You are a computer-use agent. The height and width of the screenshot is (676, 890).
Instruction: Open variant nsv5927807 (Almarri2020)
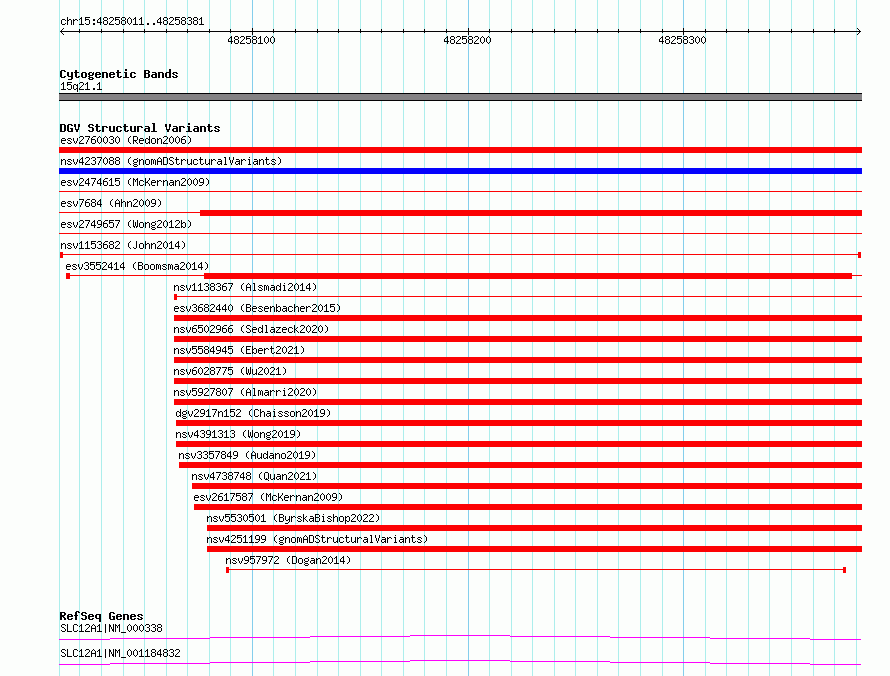click(x=245, y=392)
